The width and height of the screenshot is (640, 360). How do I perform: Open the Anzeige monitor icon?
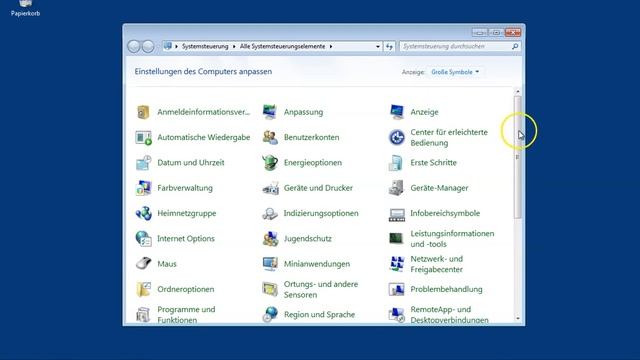tap(396, 112)
